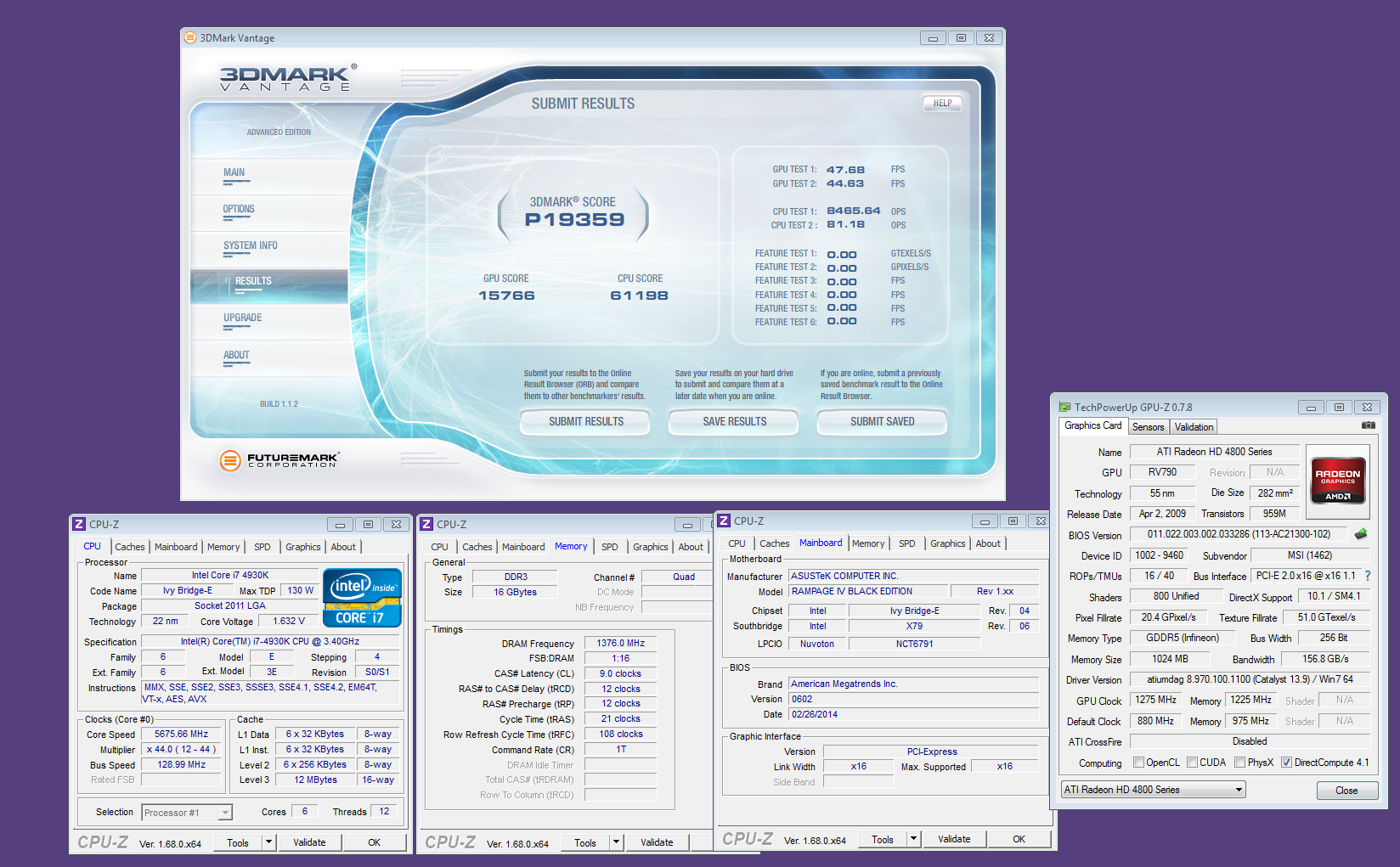Click the GPU Name field in GPU-Z

point(1214,452)
